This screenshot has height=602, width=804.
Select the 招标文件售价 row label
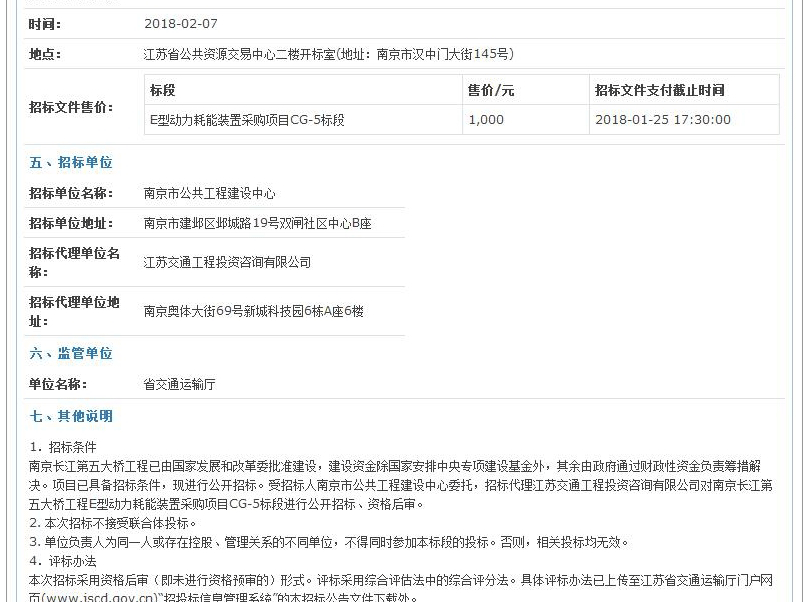71,107
